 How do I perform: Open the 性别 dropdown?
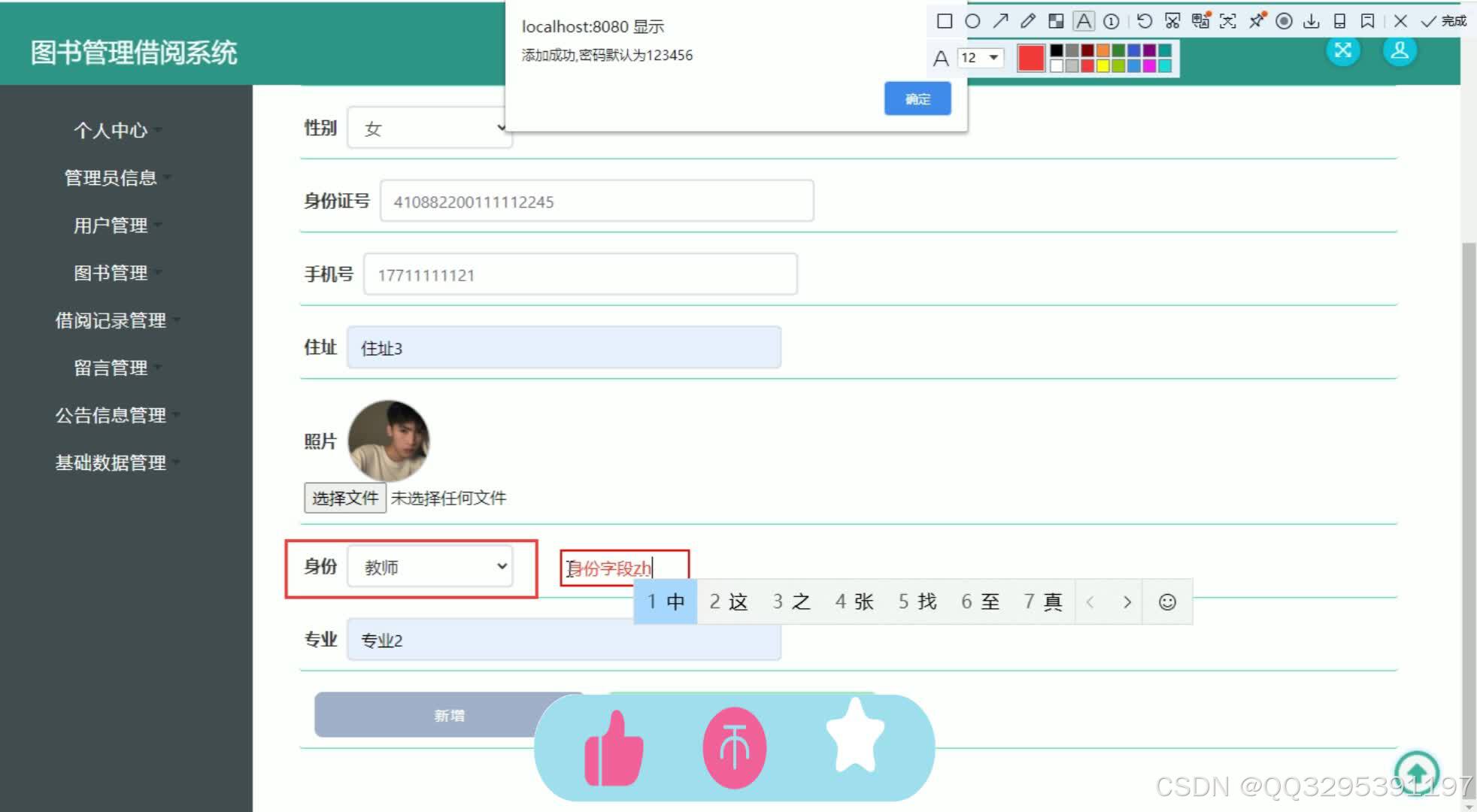(x=429, y=128)
